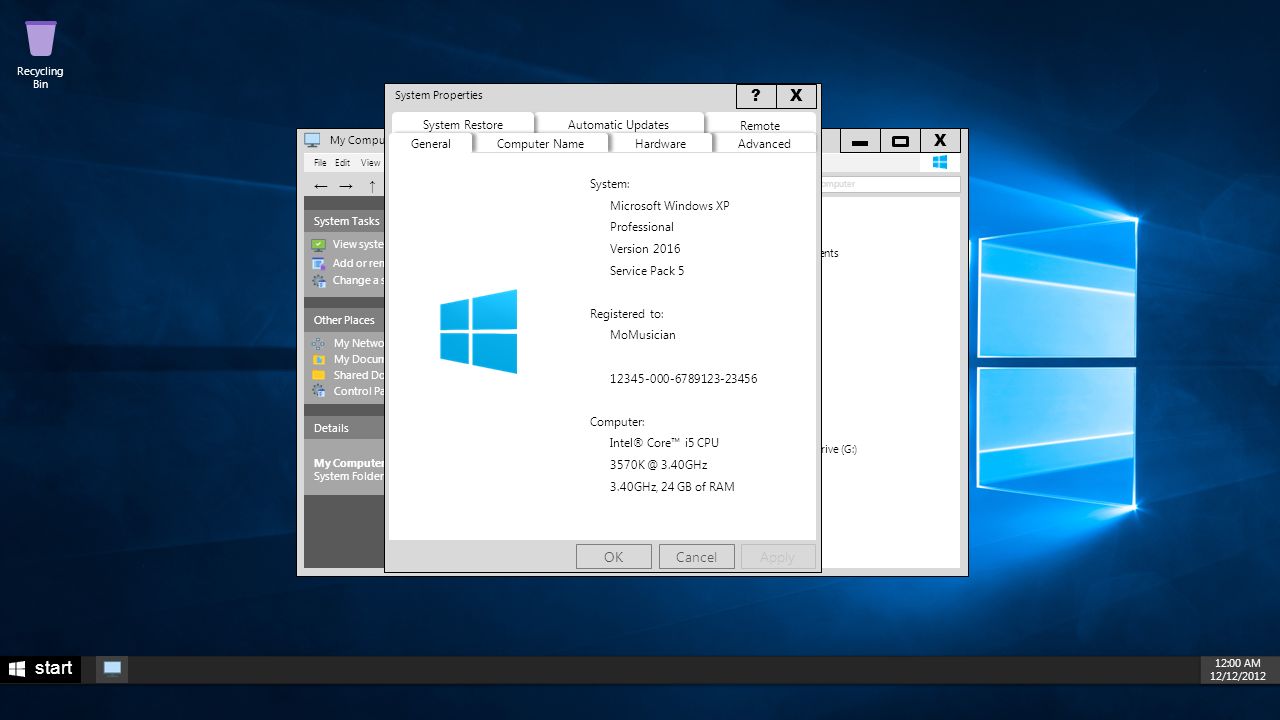Click the Shared Documents folder icon
This screenshot has width=1280, height=720.
[319, 375]
